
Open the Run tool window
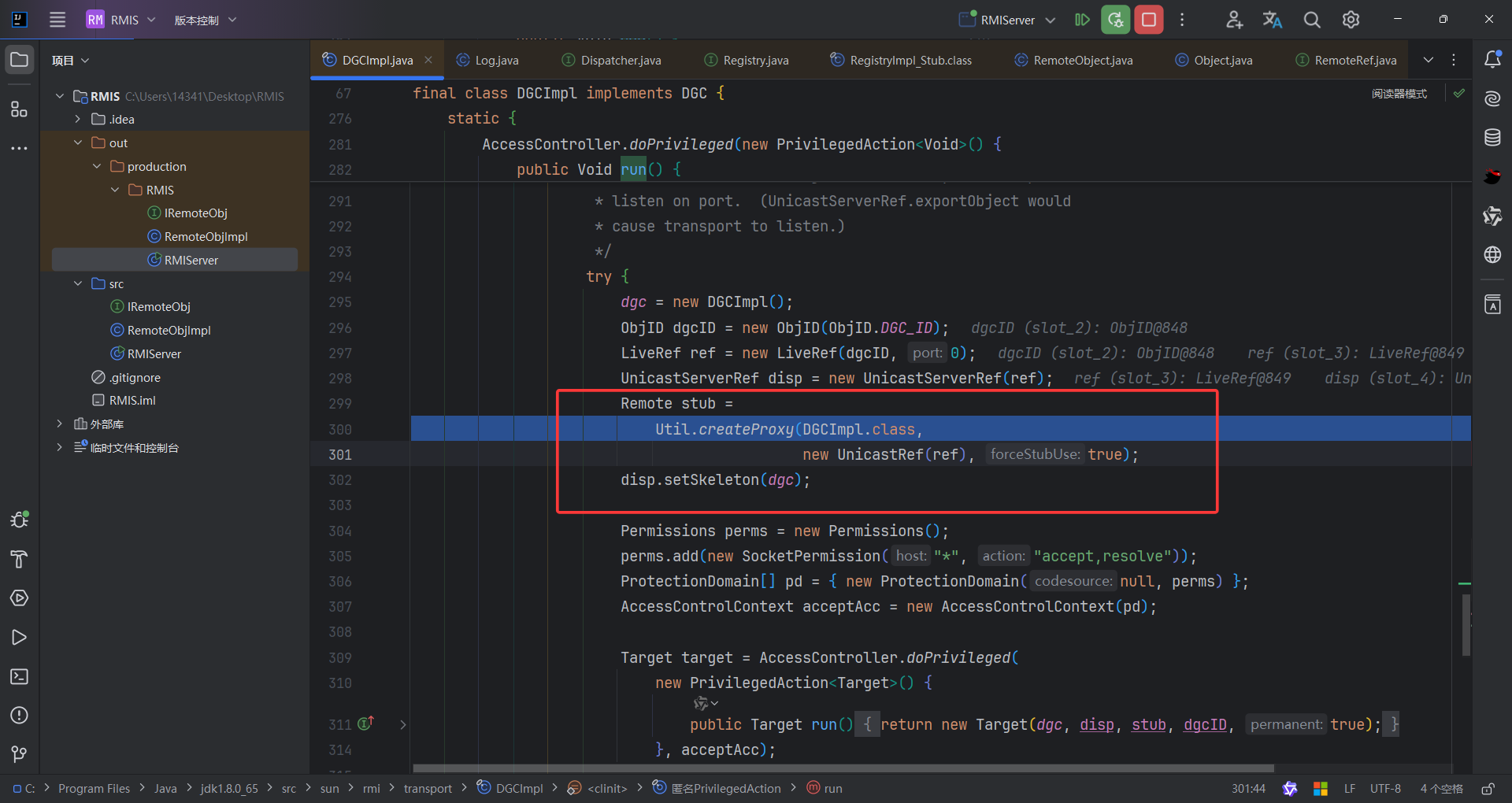click(x=20, y=637)
